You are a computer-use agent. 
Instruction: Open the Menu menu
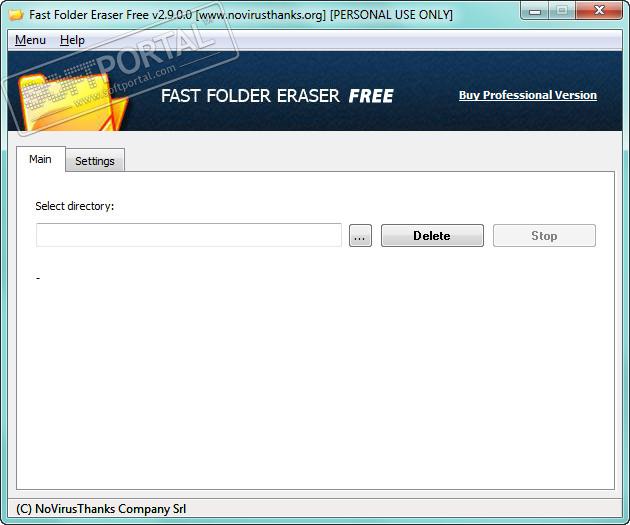[x=30, y=40]
